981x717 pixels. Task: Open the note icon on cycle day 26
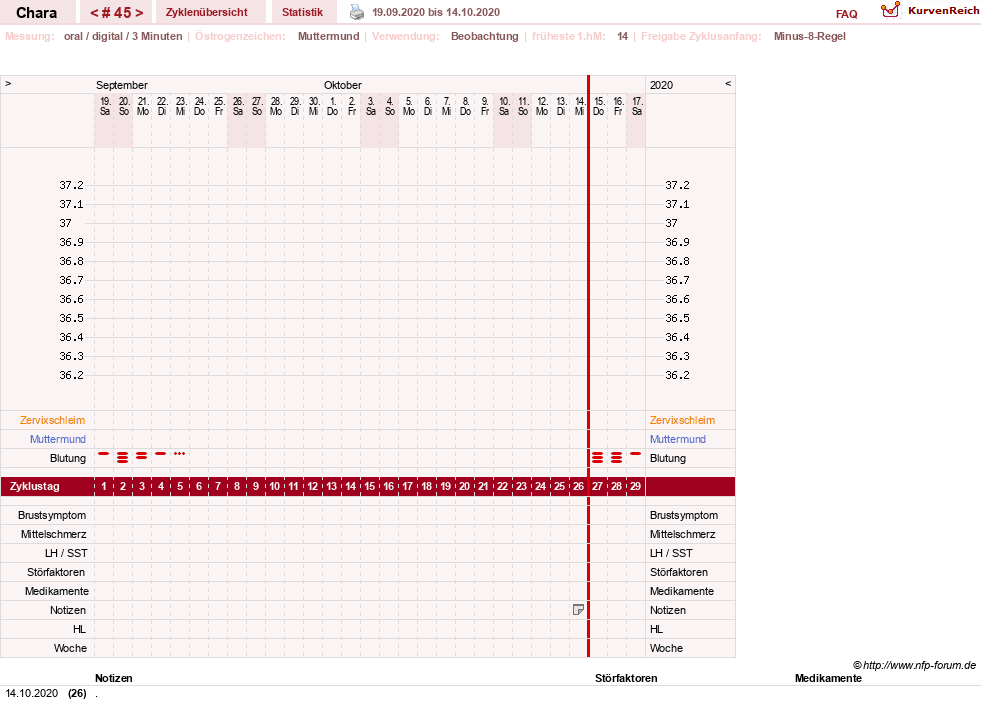click(x=578, y=609)
